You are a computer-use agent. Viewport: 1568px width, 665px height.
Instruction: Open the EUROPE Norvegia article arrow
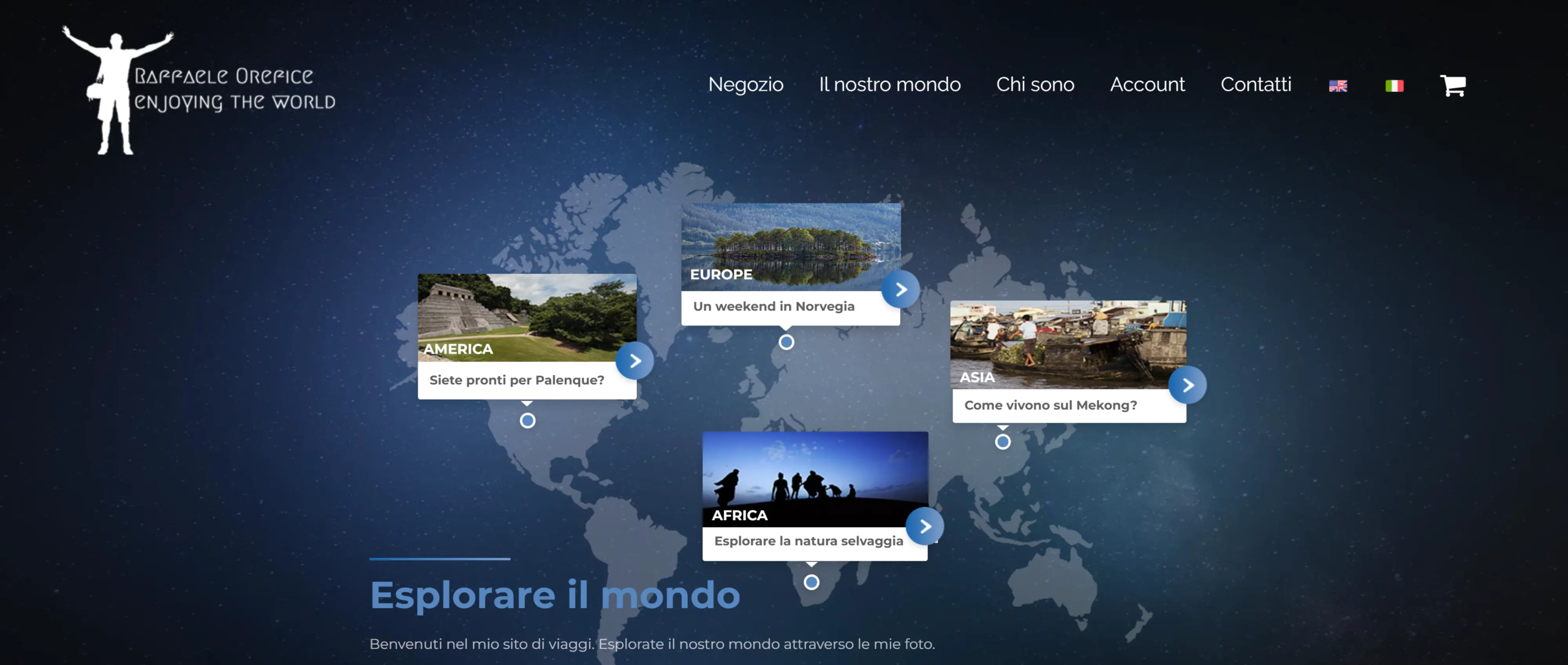point(900,289)
